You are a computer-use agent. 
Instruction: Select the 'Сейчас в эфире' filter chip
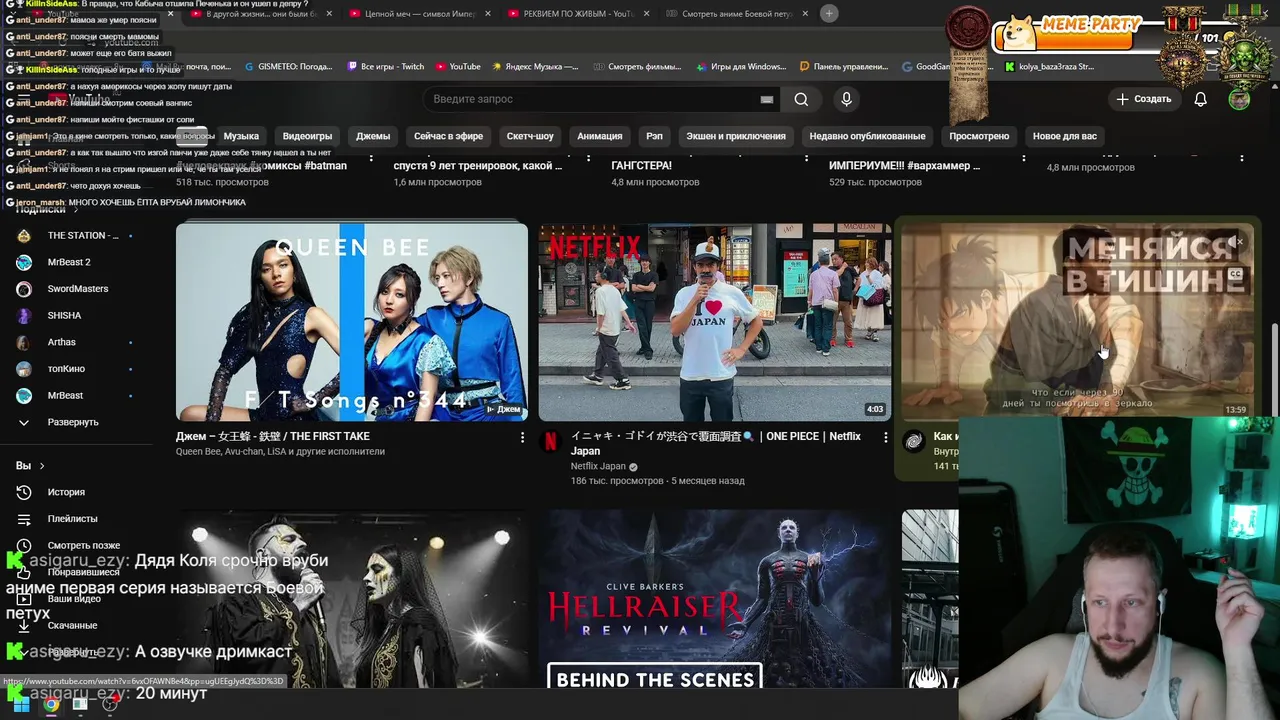(448, 136)
